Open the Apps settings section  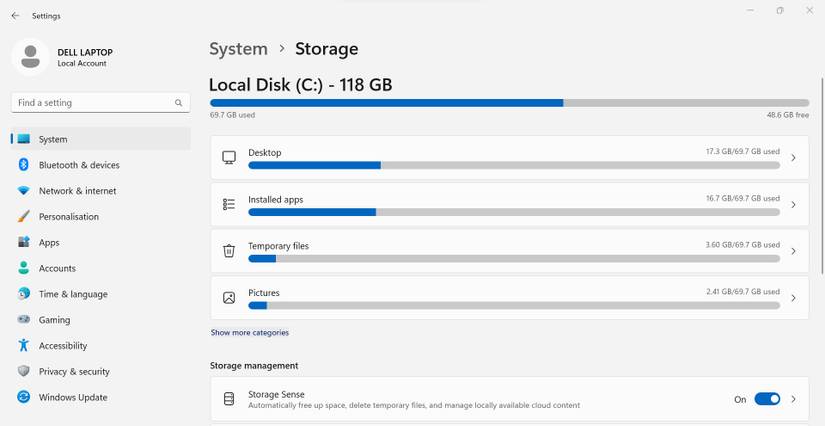pyautogui.click(x=49, y=243)
